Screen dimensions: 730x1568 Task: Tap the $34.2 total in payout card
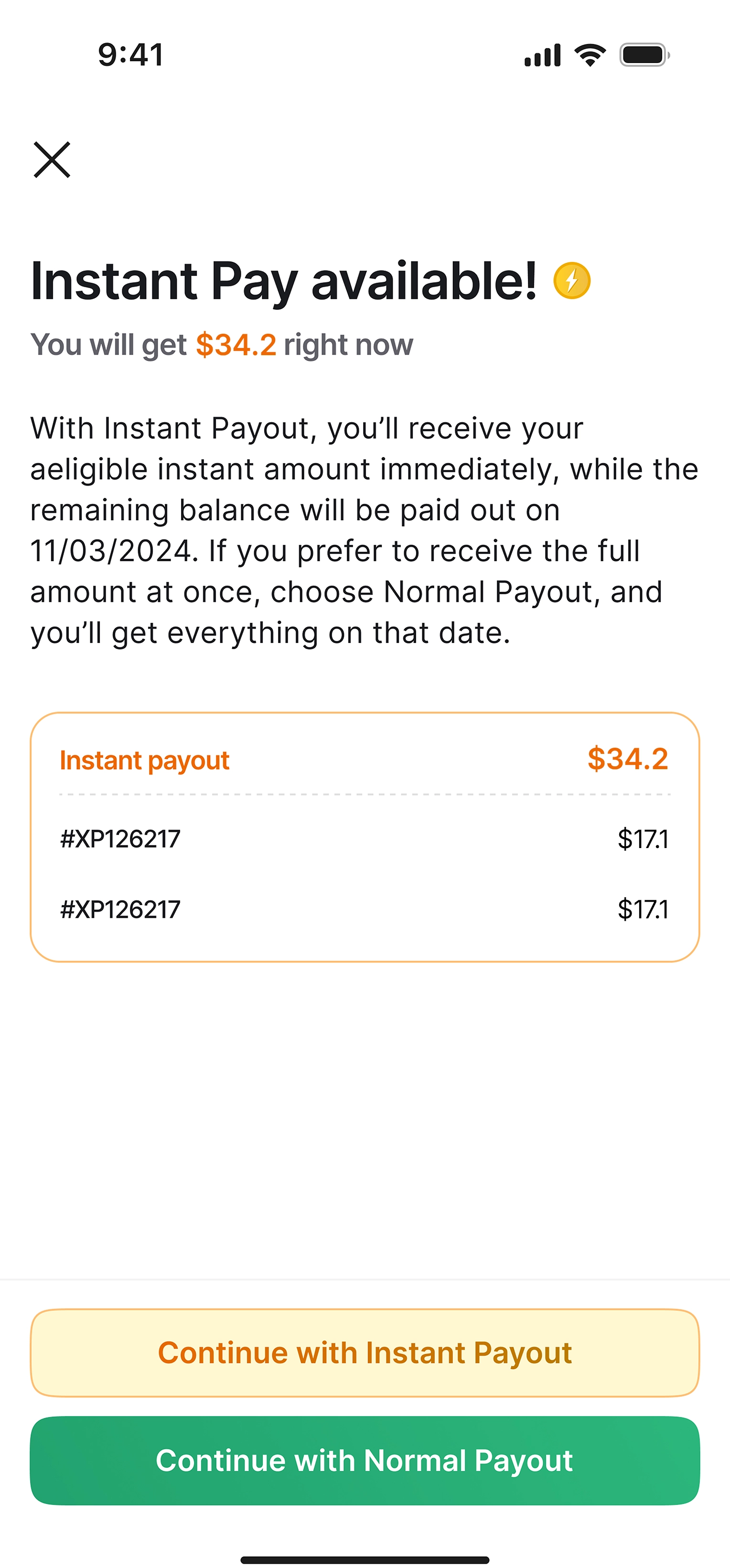[x=628, y=759]
